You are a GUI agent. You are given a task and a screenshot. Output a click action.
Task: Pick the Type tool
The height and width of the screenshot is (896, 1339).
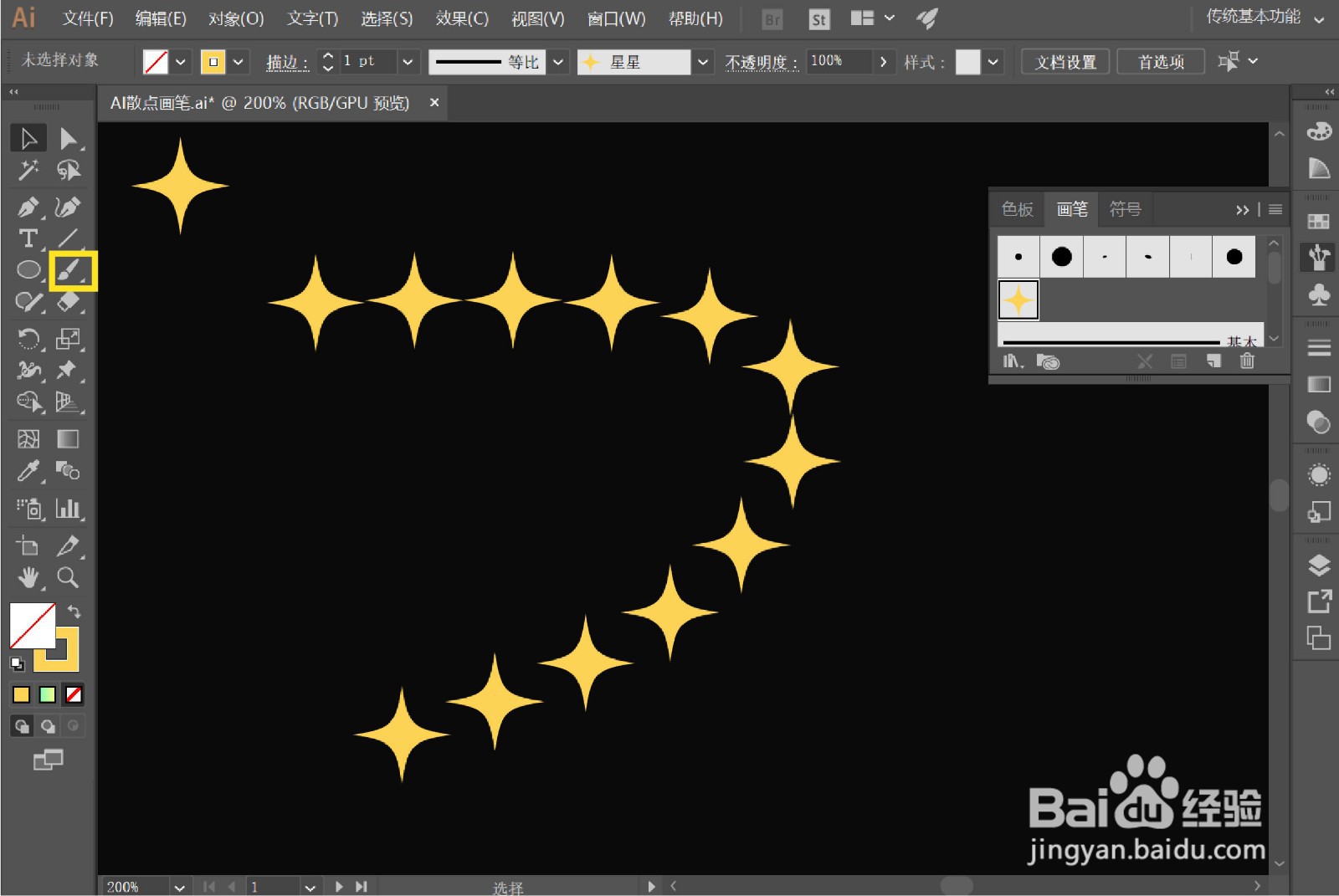[x=28, y=238]
